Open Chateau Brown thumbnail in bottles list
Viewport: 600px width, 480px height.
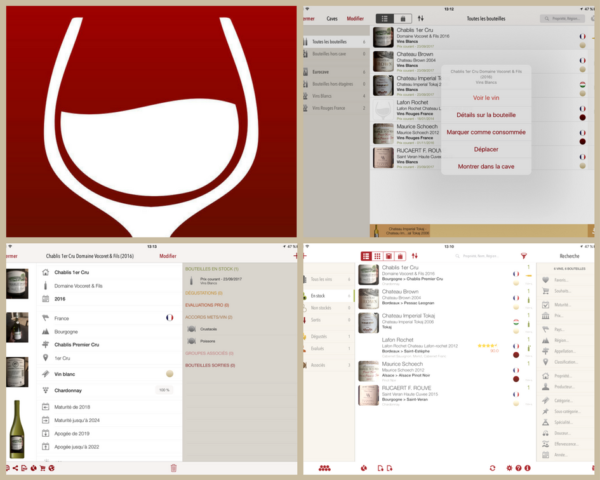383,61
